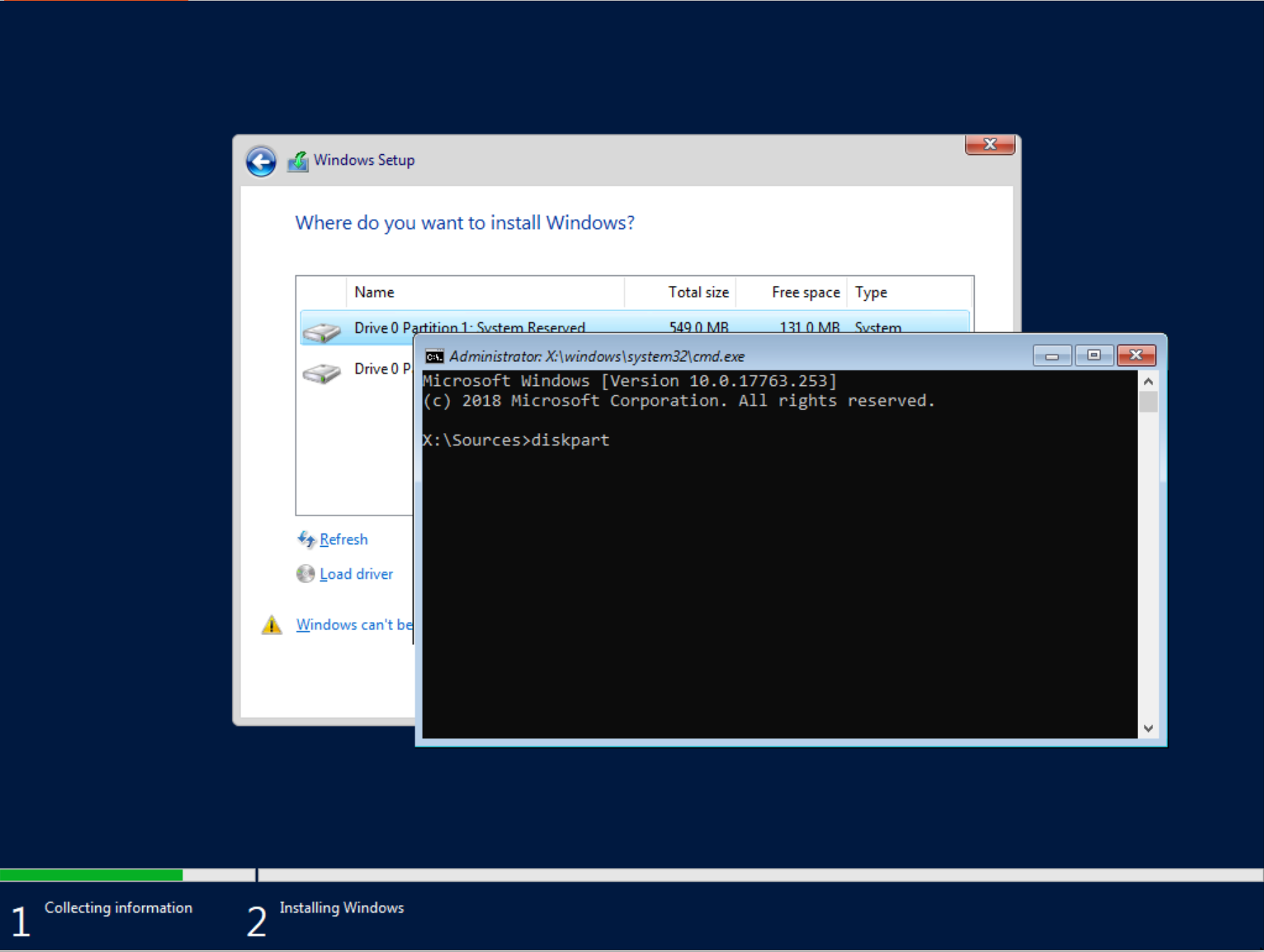
Task: Click the Refresh link text
Action: tap(343, 540)
